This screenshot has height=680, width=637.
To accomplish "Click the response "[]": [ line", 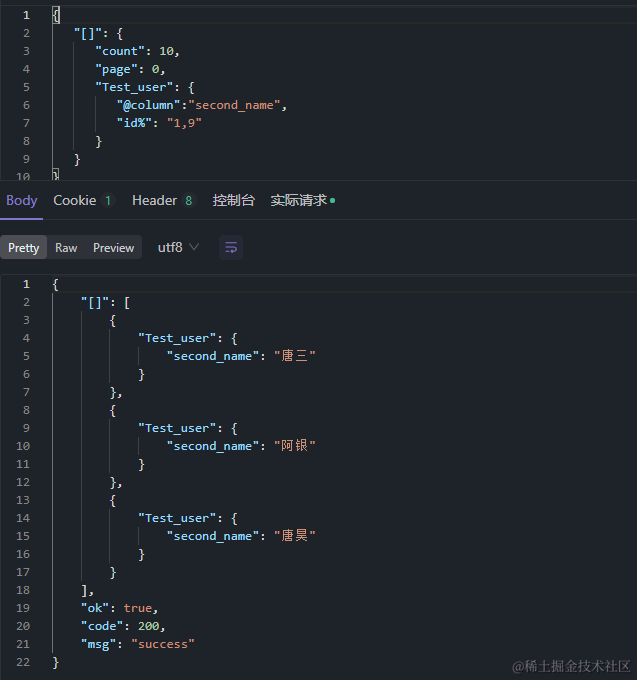I will coord(106,303).
